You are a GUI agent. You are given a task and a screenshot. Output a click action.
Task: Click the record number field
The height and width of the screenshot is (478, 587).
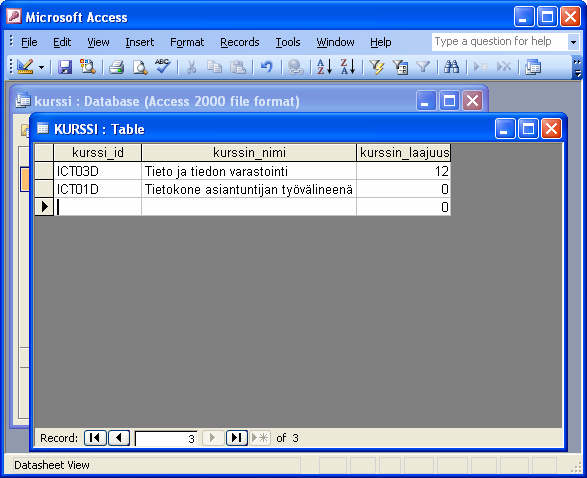click(x=166, y=438)
